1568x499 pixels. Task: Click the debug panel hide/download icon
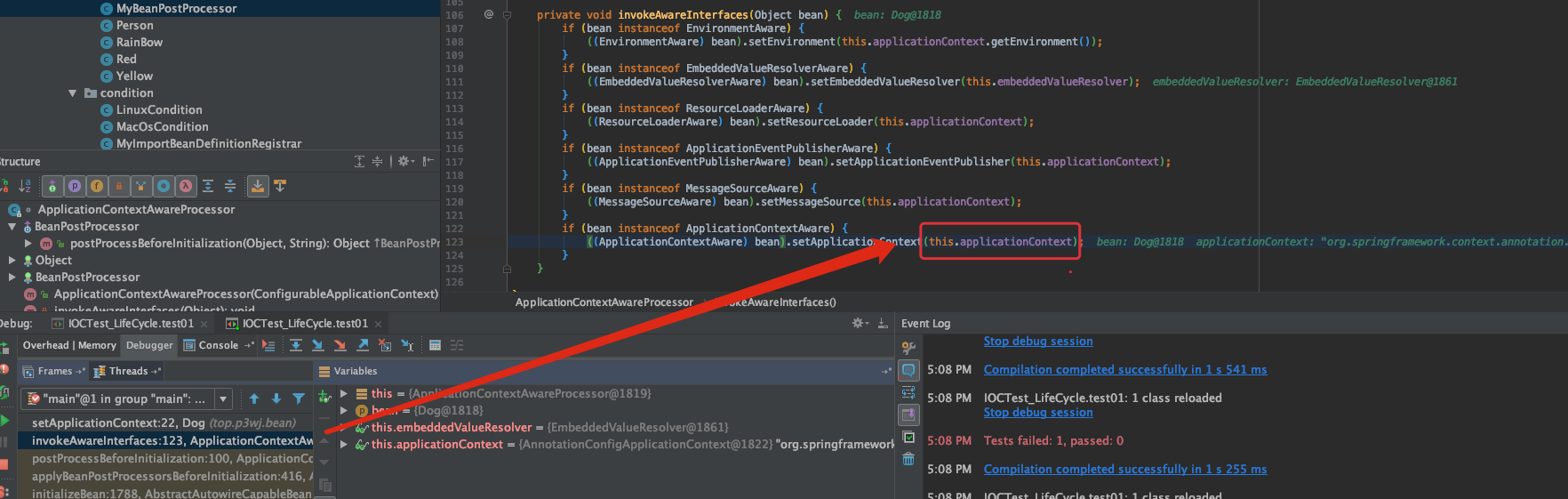pos(883,323)
